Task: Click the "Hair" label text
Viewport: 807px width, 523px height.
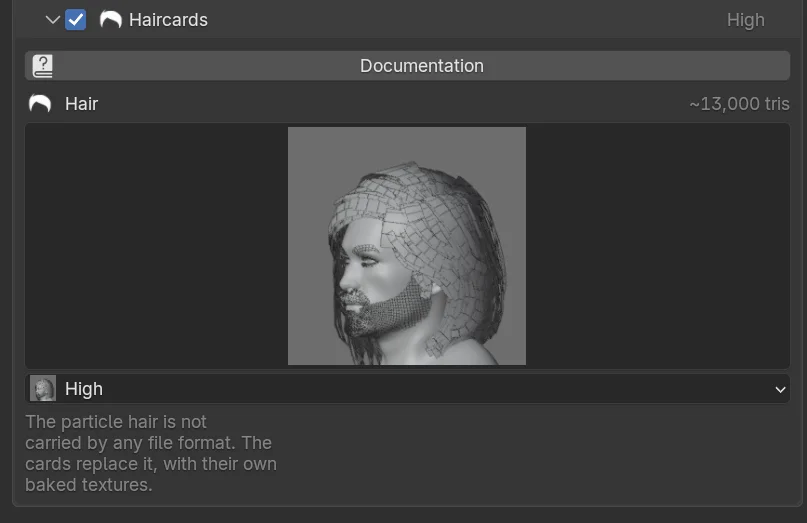Action: click(x=81, y=104)
